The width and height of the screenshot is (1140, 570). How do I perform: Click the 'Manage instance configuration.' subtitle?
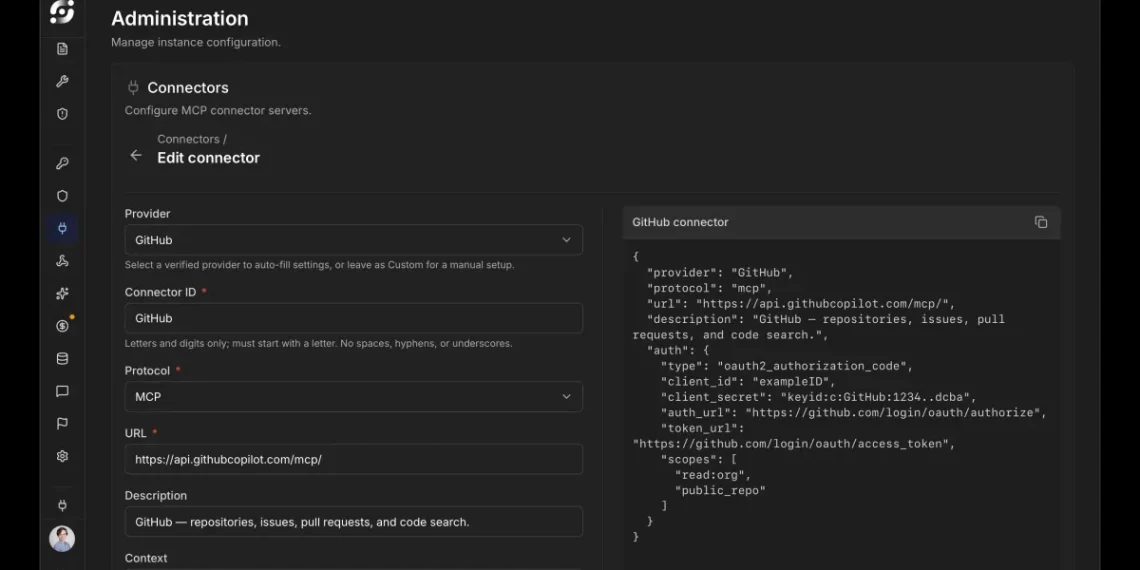196,43
